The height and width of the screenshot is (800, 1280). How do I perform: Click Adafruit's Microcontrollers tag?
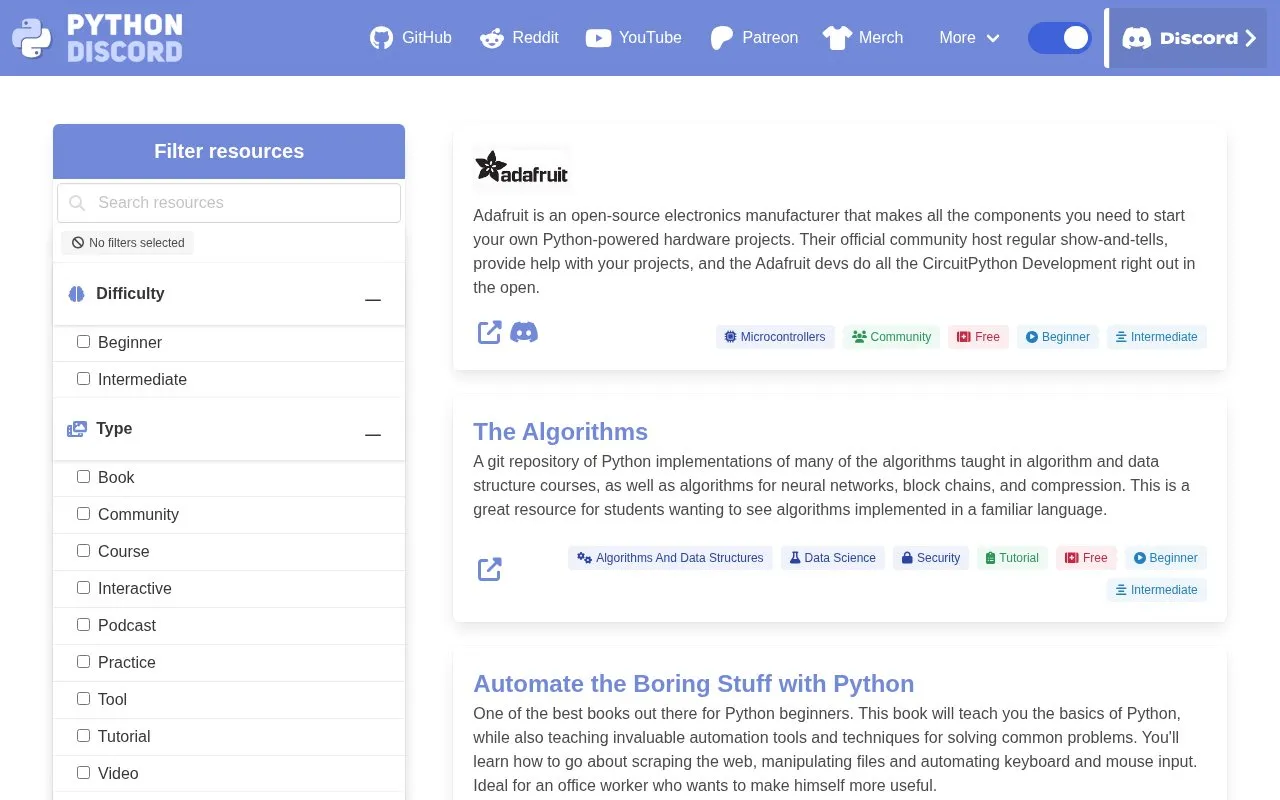pos(775,337)
